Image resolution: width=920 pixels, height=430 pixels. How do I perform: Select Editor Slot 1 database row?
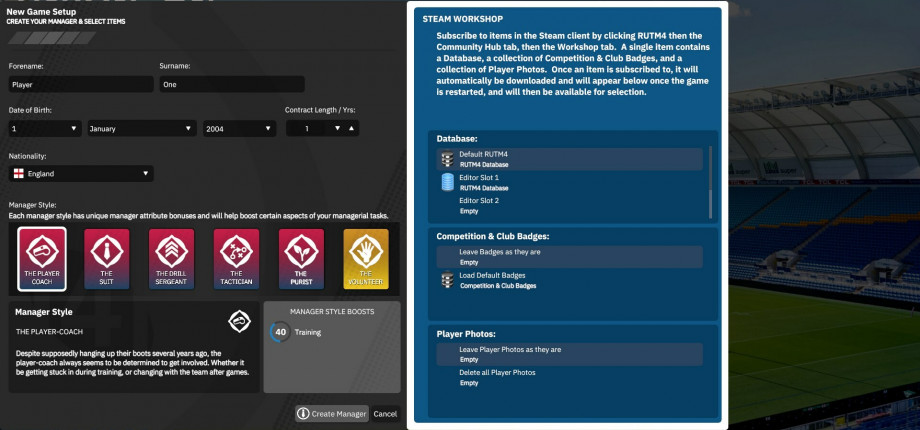click(x=569, y=182)
